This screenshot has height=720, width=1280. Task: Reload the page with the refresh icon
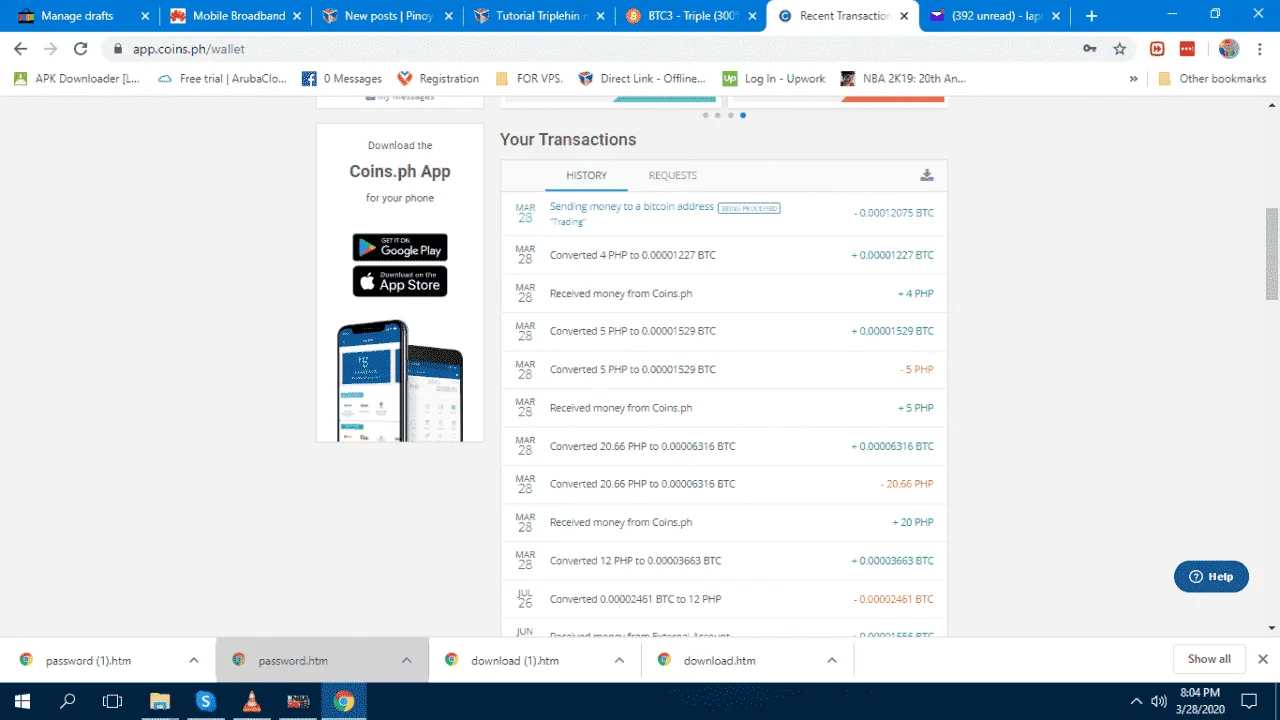tap(81, 49)
